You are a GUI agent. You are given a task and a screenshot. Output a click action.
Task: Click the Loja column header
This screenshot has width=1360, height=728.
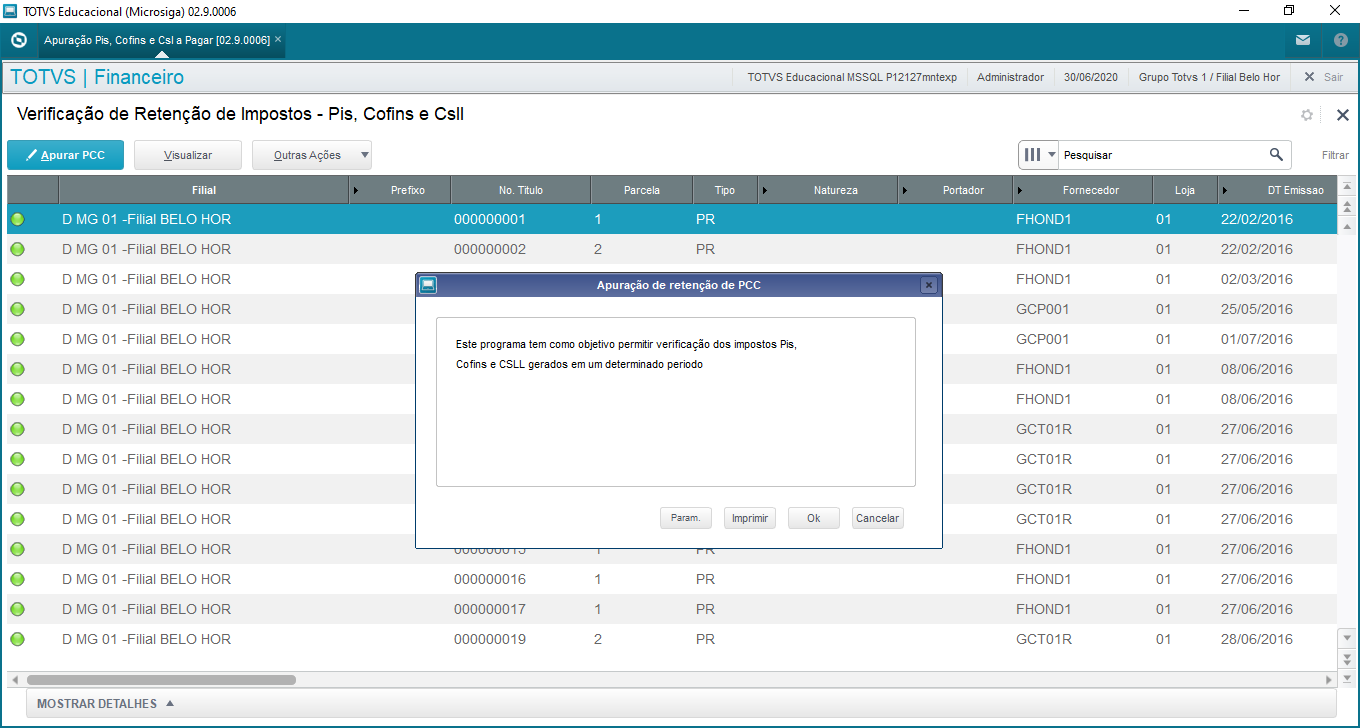[x=1185, y=190]
